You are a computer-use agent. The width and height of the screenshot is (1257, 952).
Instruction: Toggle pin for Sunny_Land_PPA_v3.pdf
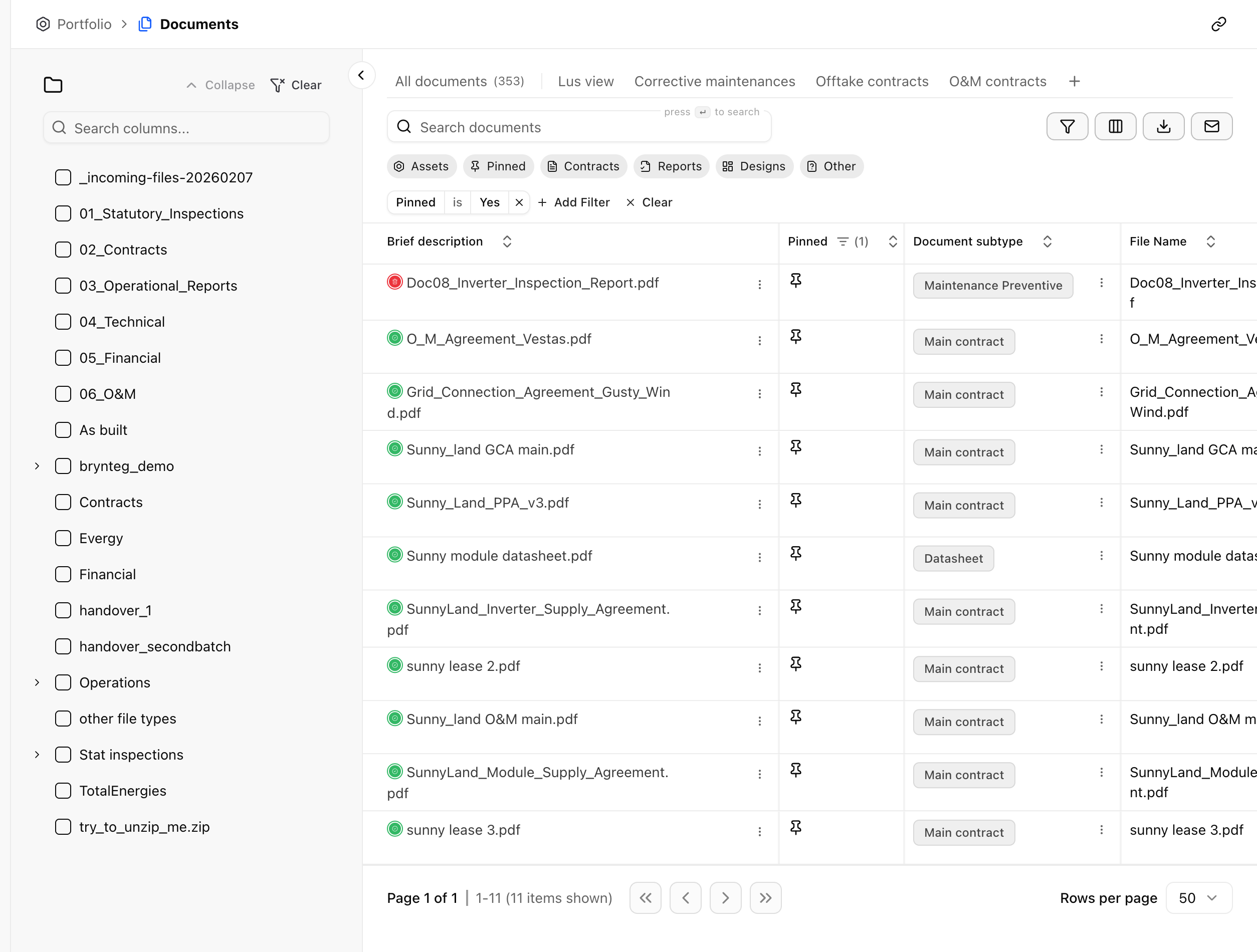795,501
